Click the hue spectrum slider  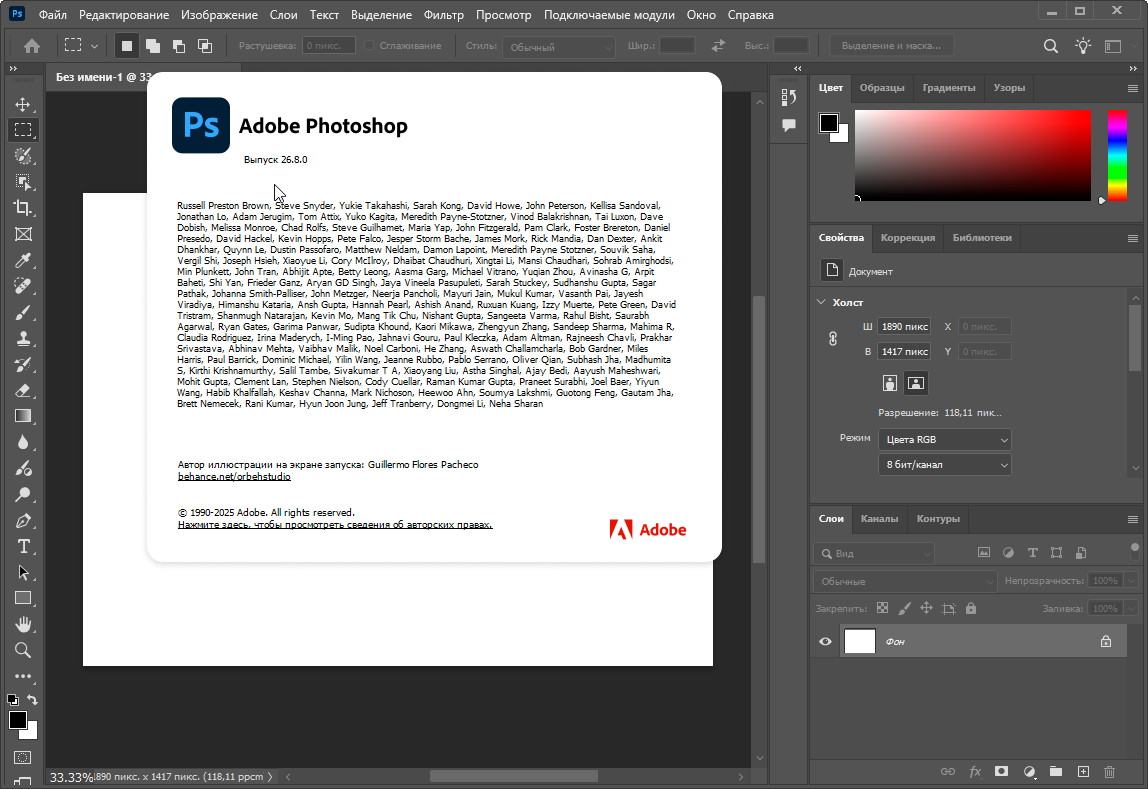click(1117, 155)
